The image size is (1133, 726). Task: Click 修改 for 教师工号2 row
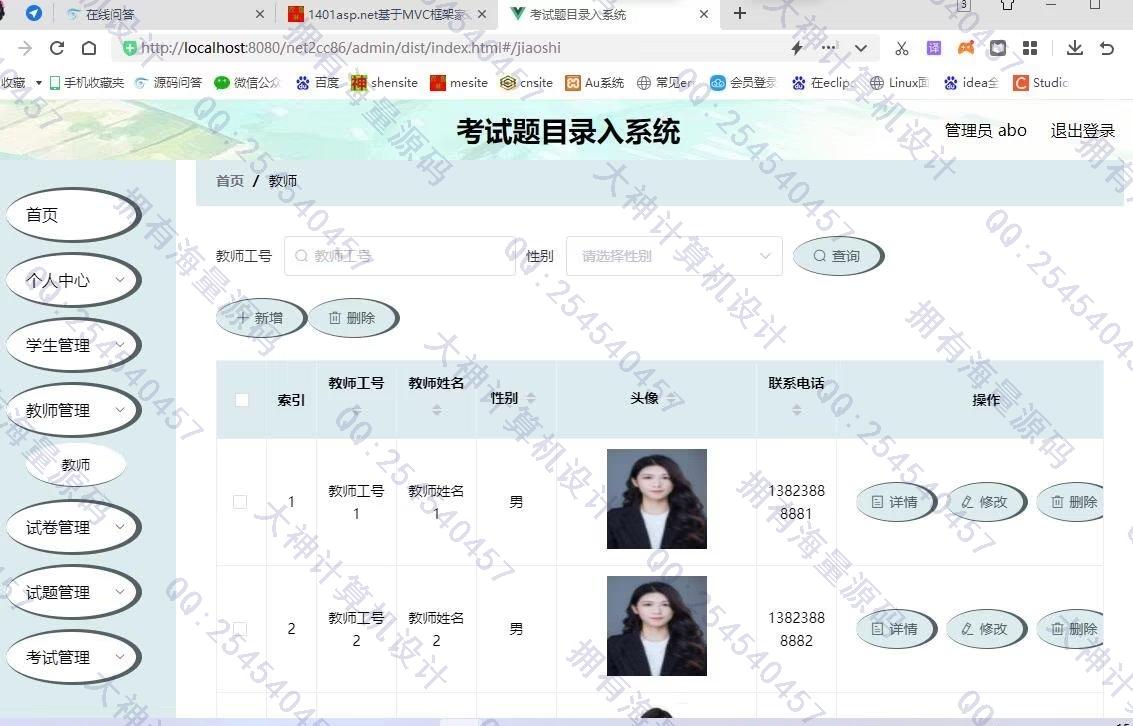(x=986, y=629)
